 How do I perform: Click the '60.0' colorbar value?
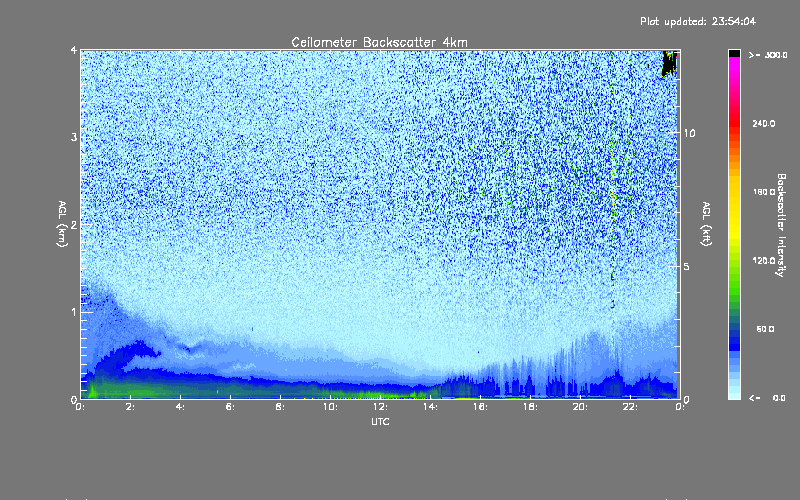tap(765, 329)
